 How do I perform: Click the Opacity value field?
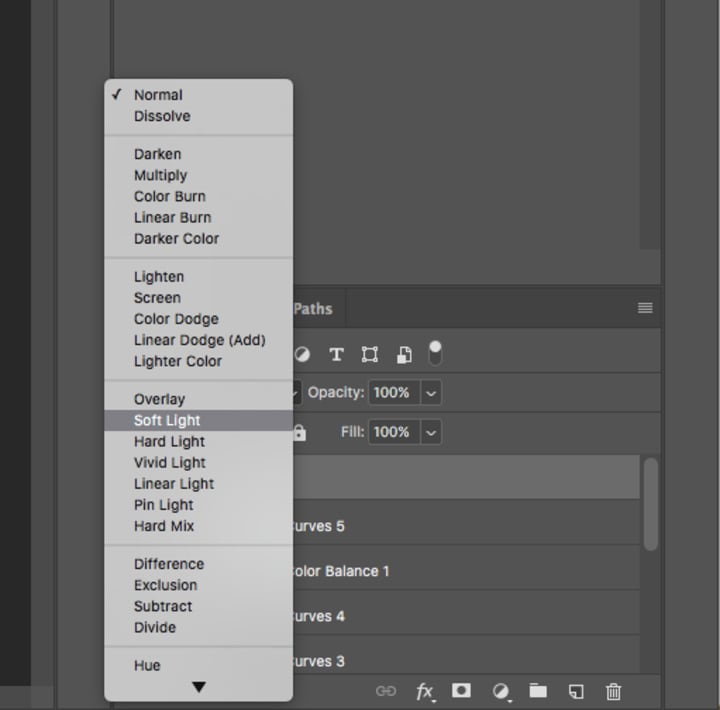[394, 393]
